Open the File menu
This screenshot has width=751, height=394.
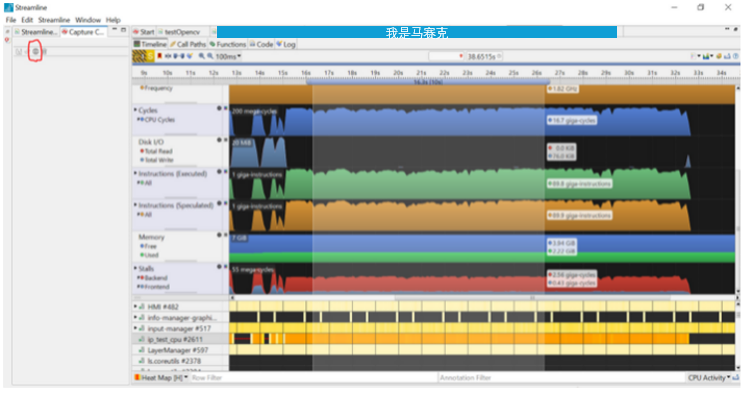coord(11,20)
